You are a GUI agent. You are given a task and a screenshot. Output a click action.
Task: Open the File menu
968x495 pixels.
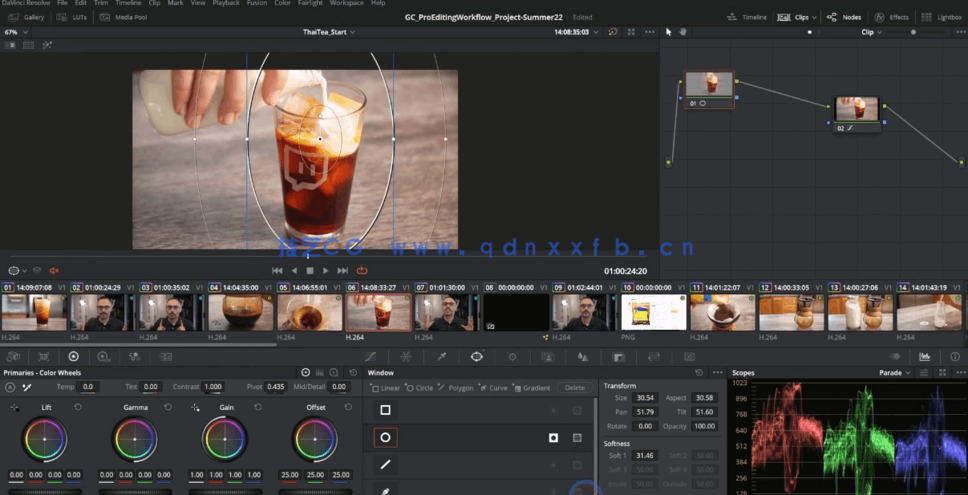click(62, 3)
